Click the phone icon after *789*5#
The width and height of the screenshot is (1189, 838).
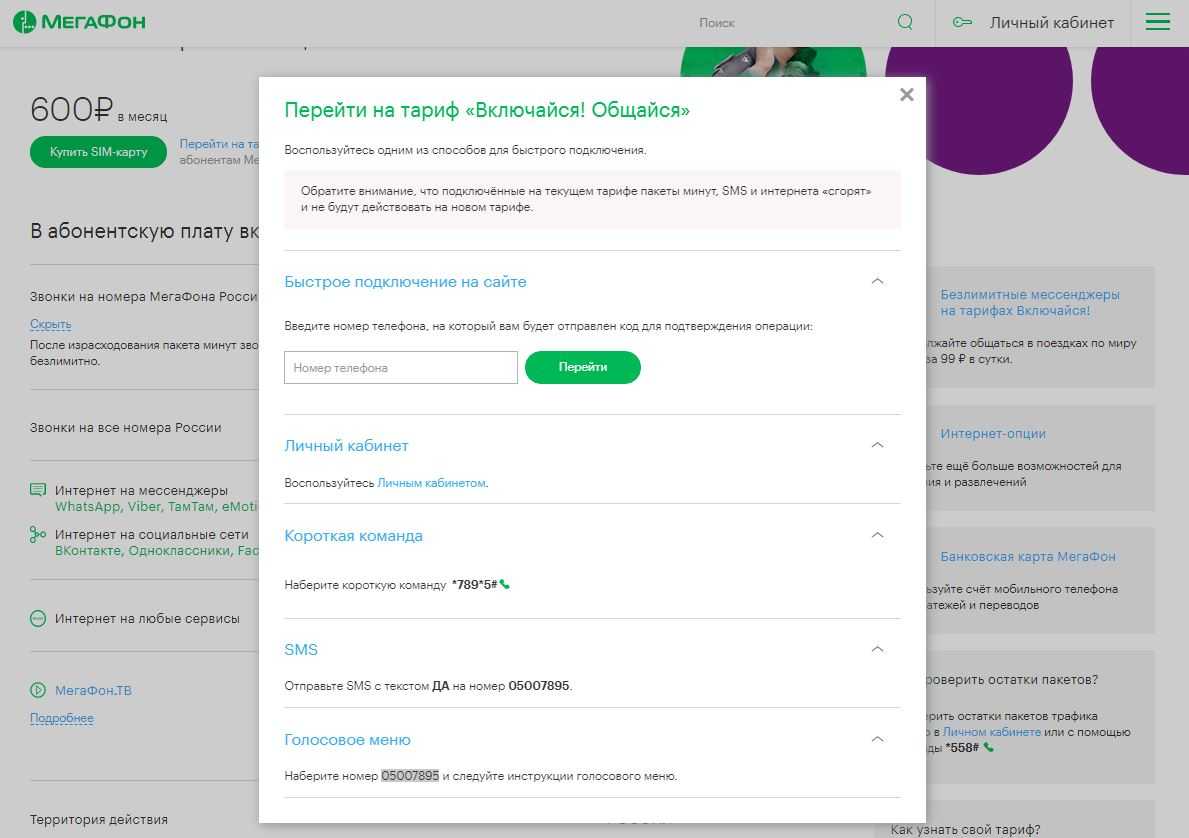[x=505, y=585]
